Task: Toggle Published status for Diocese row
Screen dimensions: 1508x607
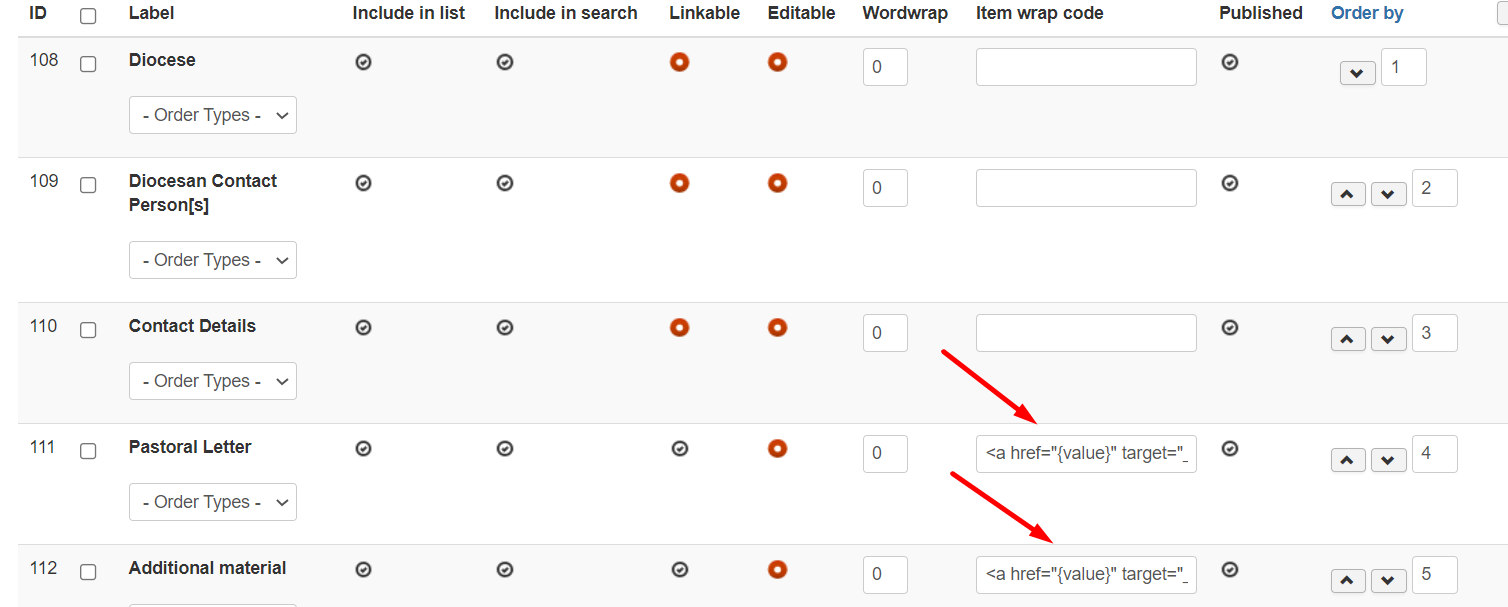Action: tap(1230, 62)
